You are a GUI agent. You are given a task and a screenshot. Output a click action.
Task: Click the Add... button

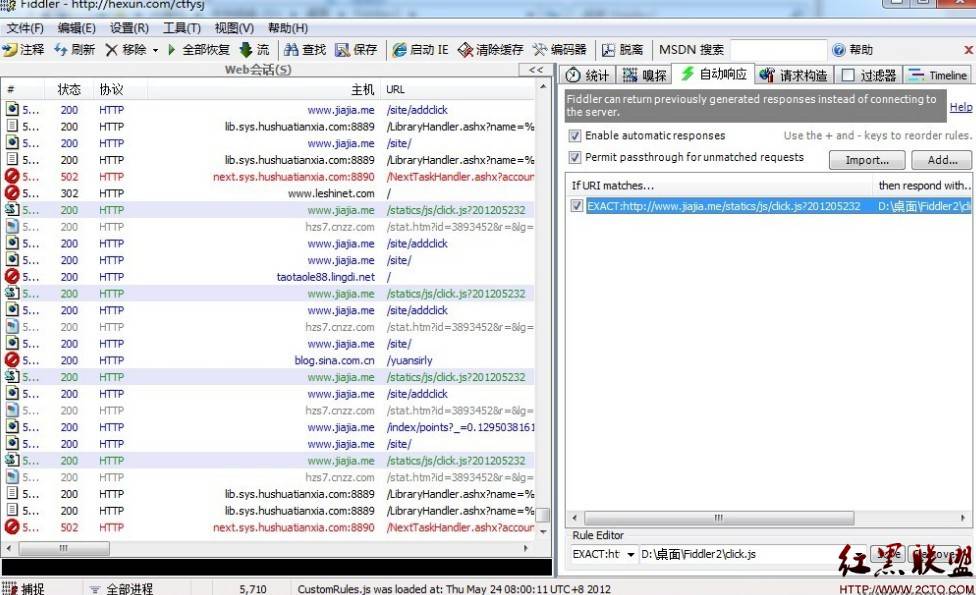point(942,160)
